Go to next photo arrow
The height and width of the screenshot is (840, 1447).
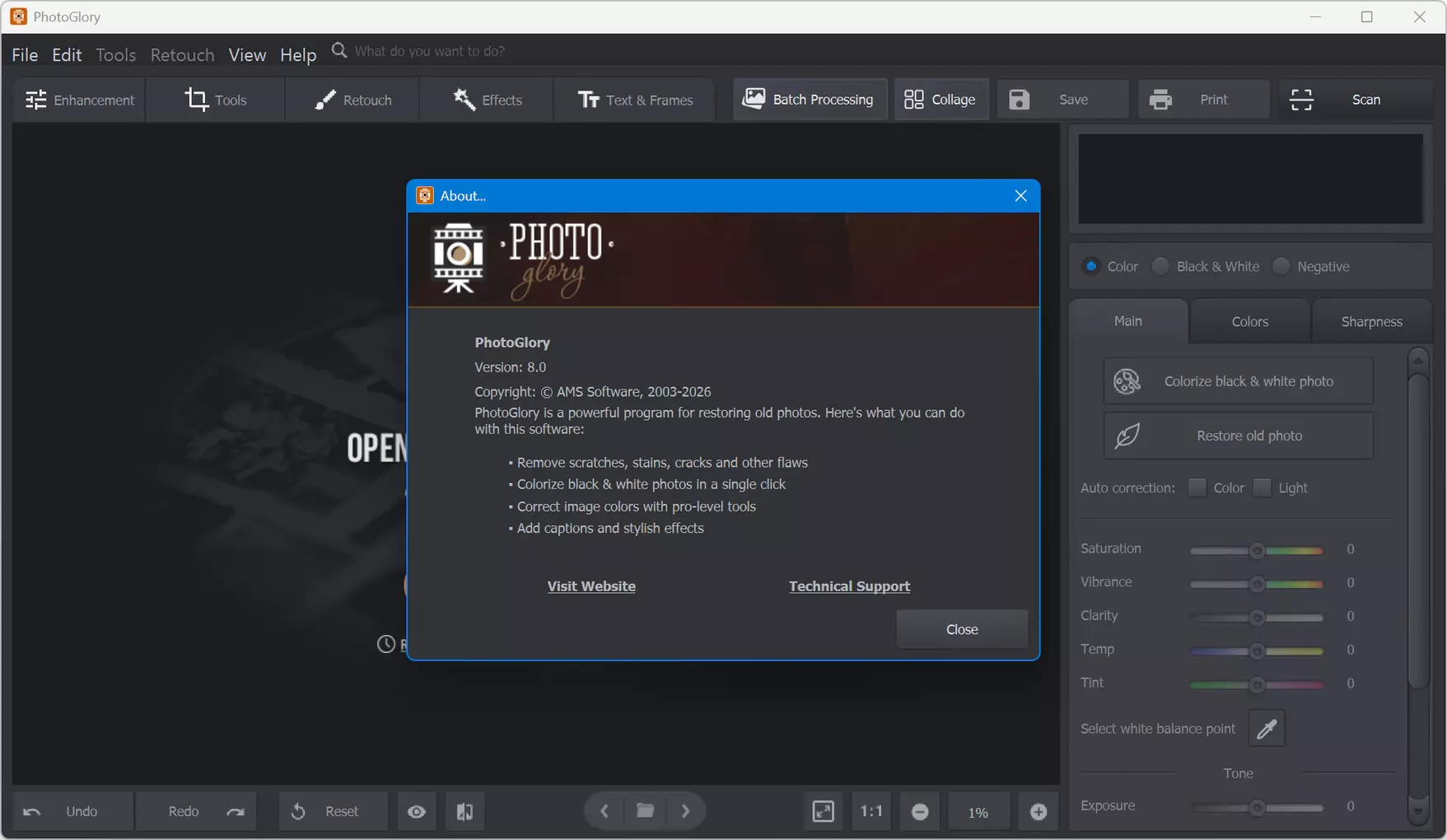pyautogui.click(x=685, y=811)
